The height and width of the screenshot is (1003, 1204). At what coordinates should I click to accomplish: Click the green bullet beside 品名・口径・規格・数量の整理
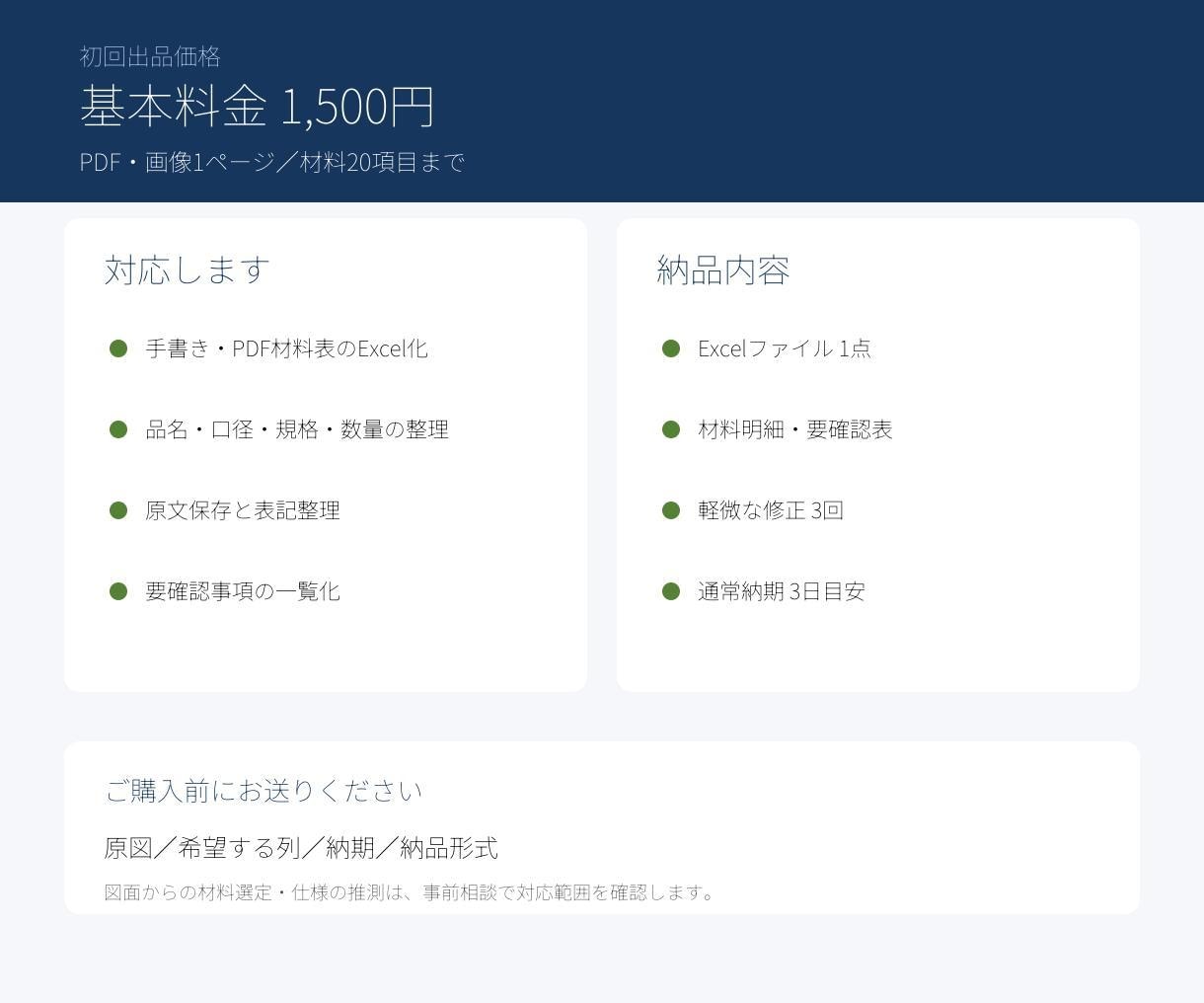tap(118, 429)
